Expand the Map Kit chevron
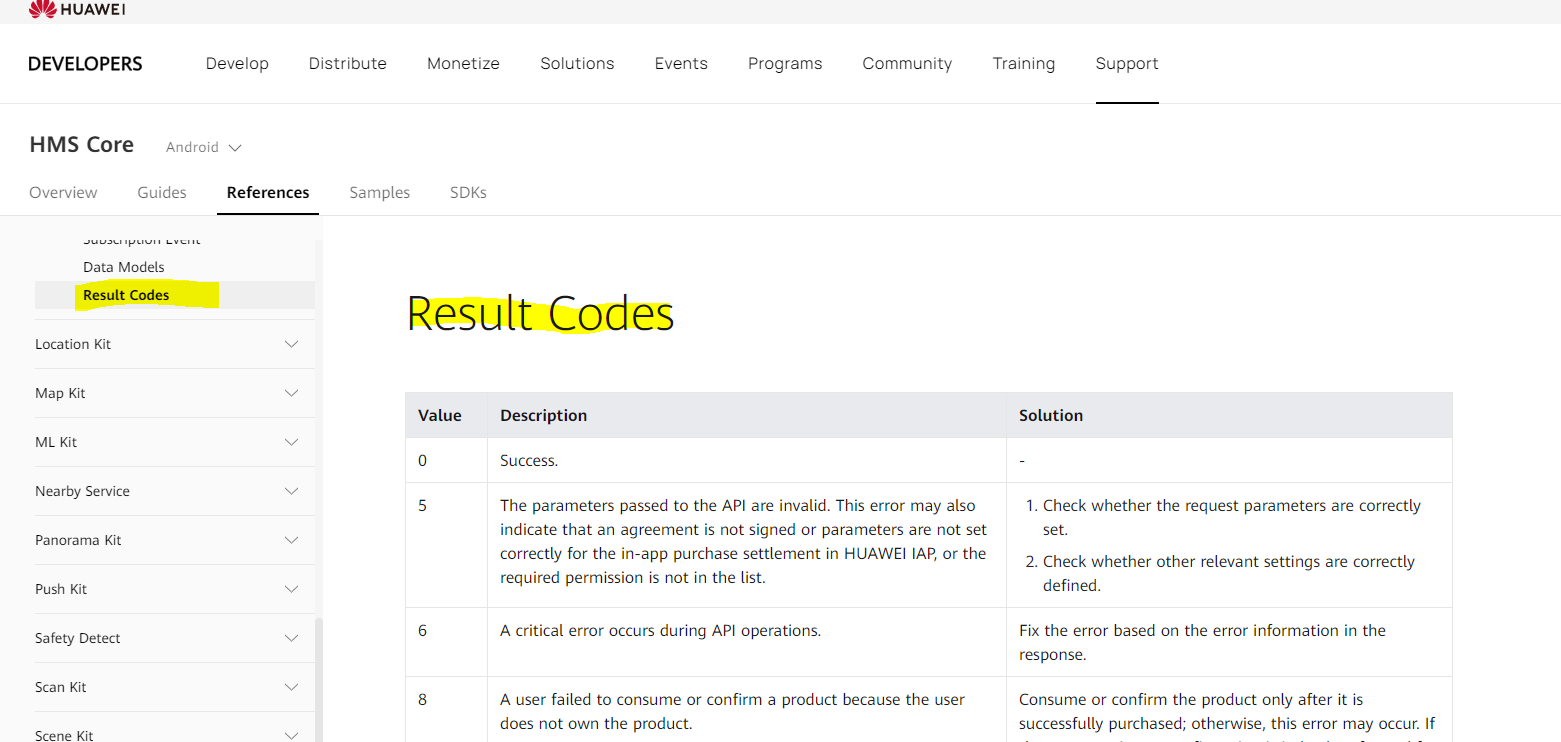 click(x=291, y=393)
